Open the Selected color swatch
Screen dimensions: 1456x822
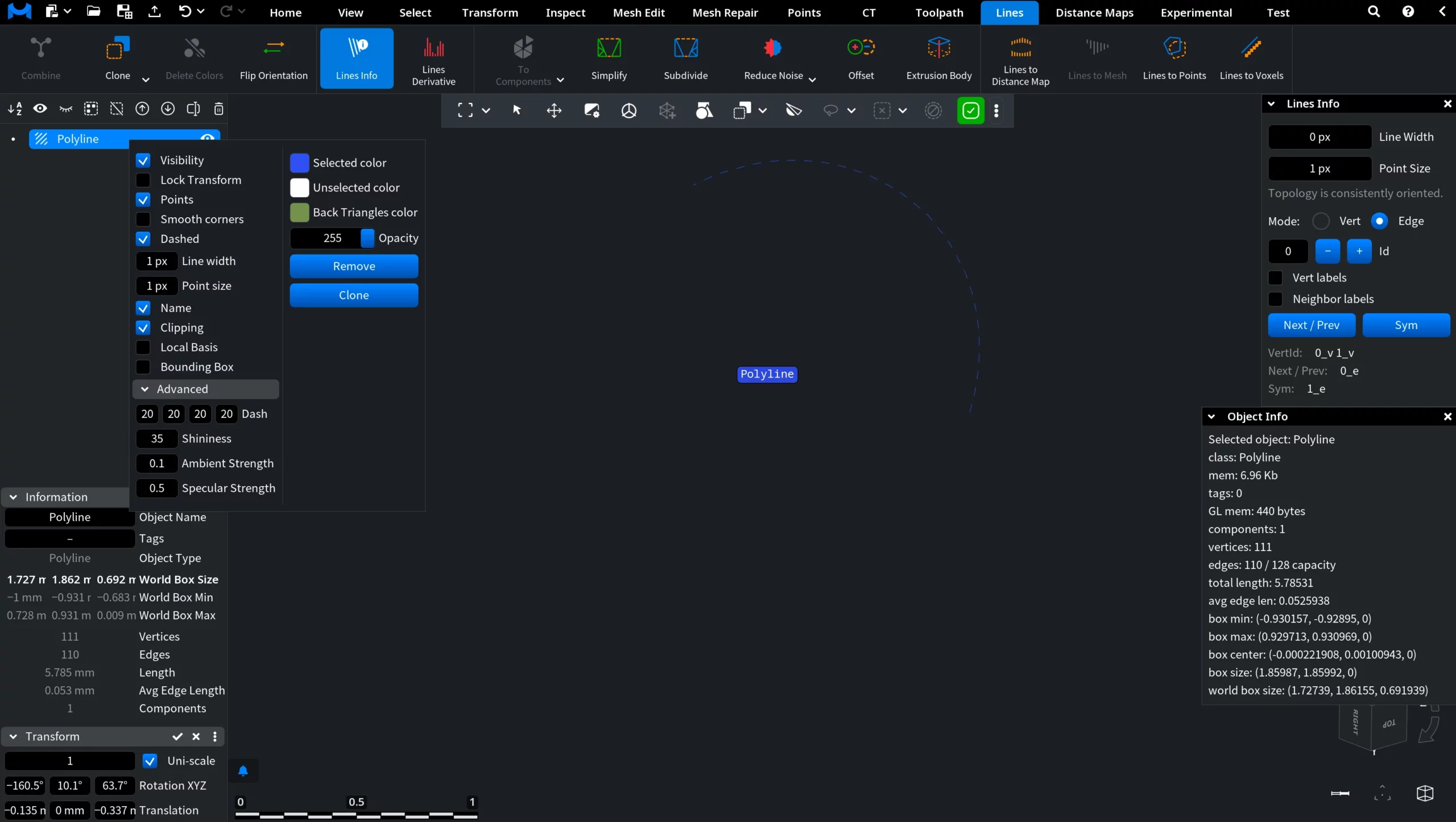tap(300, 163)
